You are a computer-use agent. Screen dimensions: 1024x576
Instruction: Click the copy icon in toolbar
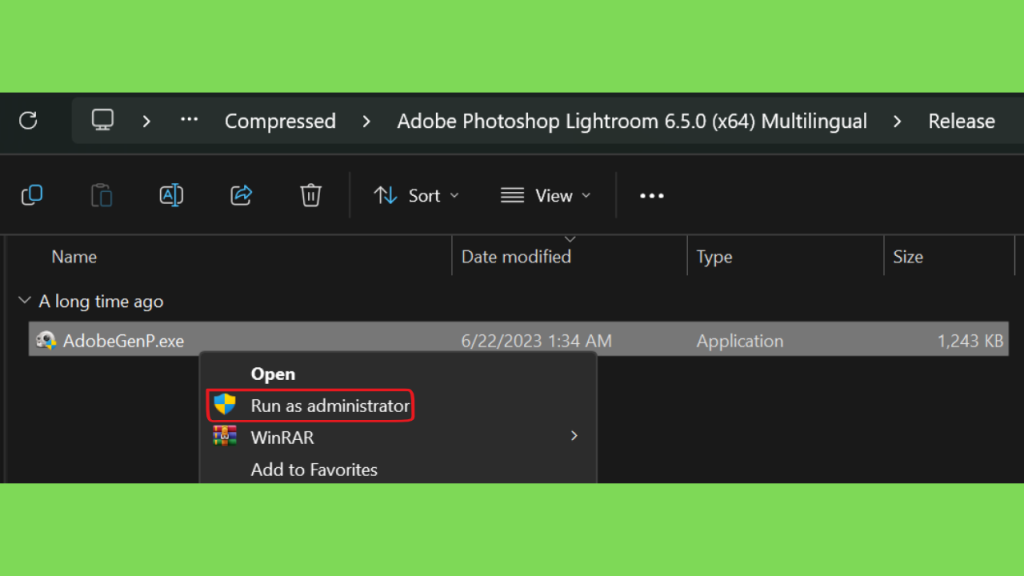tap(32, 195)
